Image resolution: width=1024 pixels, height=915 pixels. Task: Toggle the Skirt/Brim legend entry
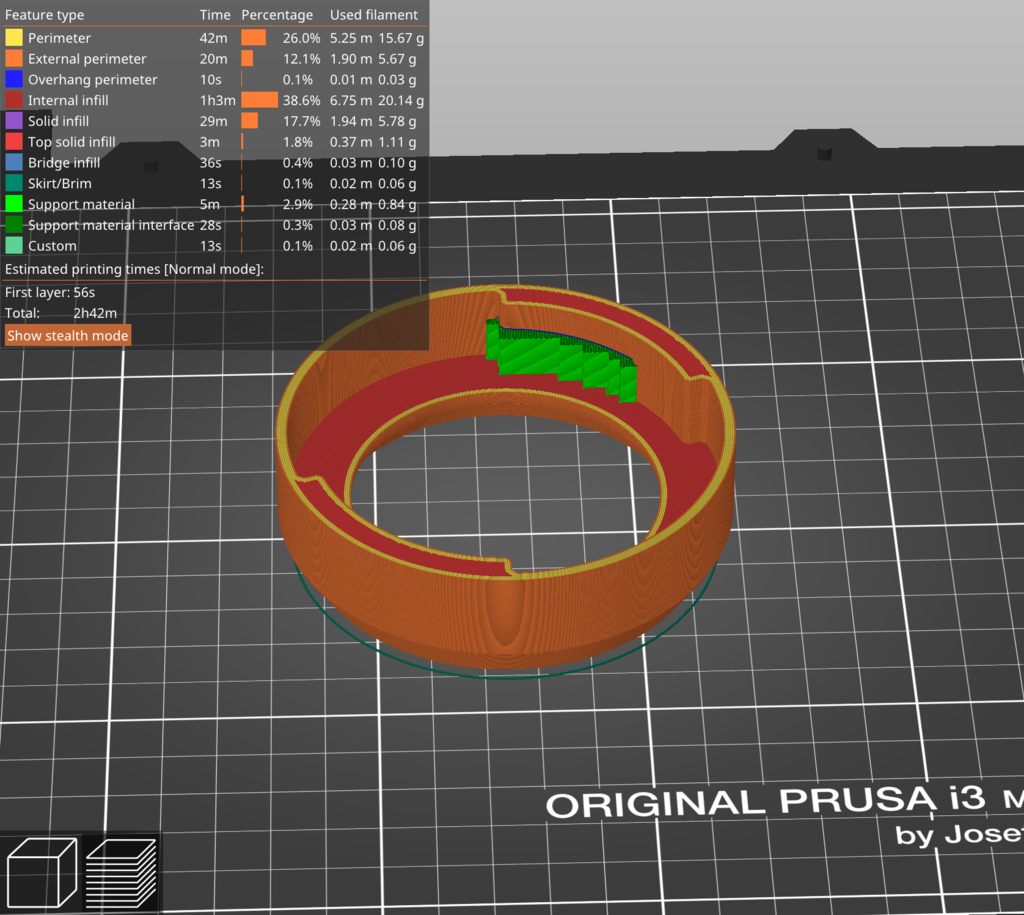tap(62, 184)
